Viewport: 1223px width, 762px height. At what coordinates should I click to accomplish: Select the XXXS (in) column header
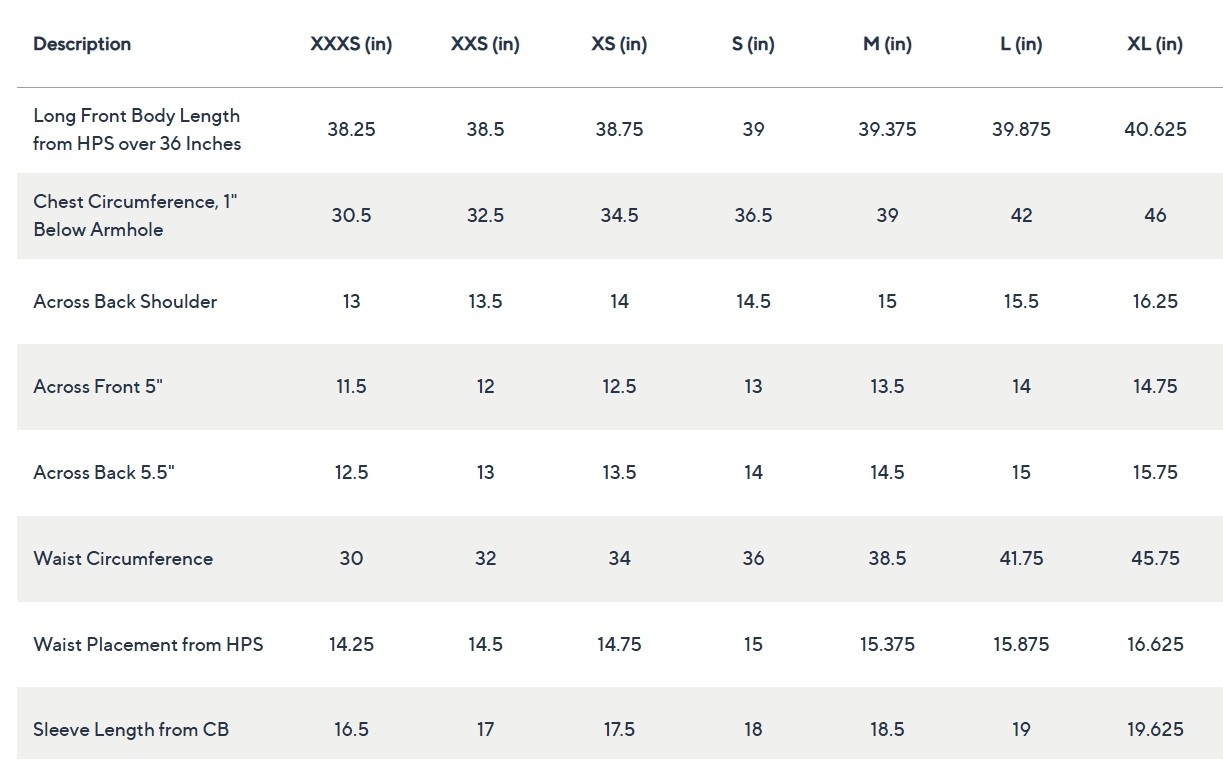(x=351, y=44)
